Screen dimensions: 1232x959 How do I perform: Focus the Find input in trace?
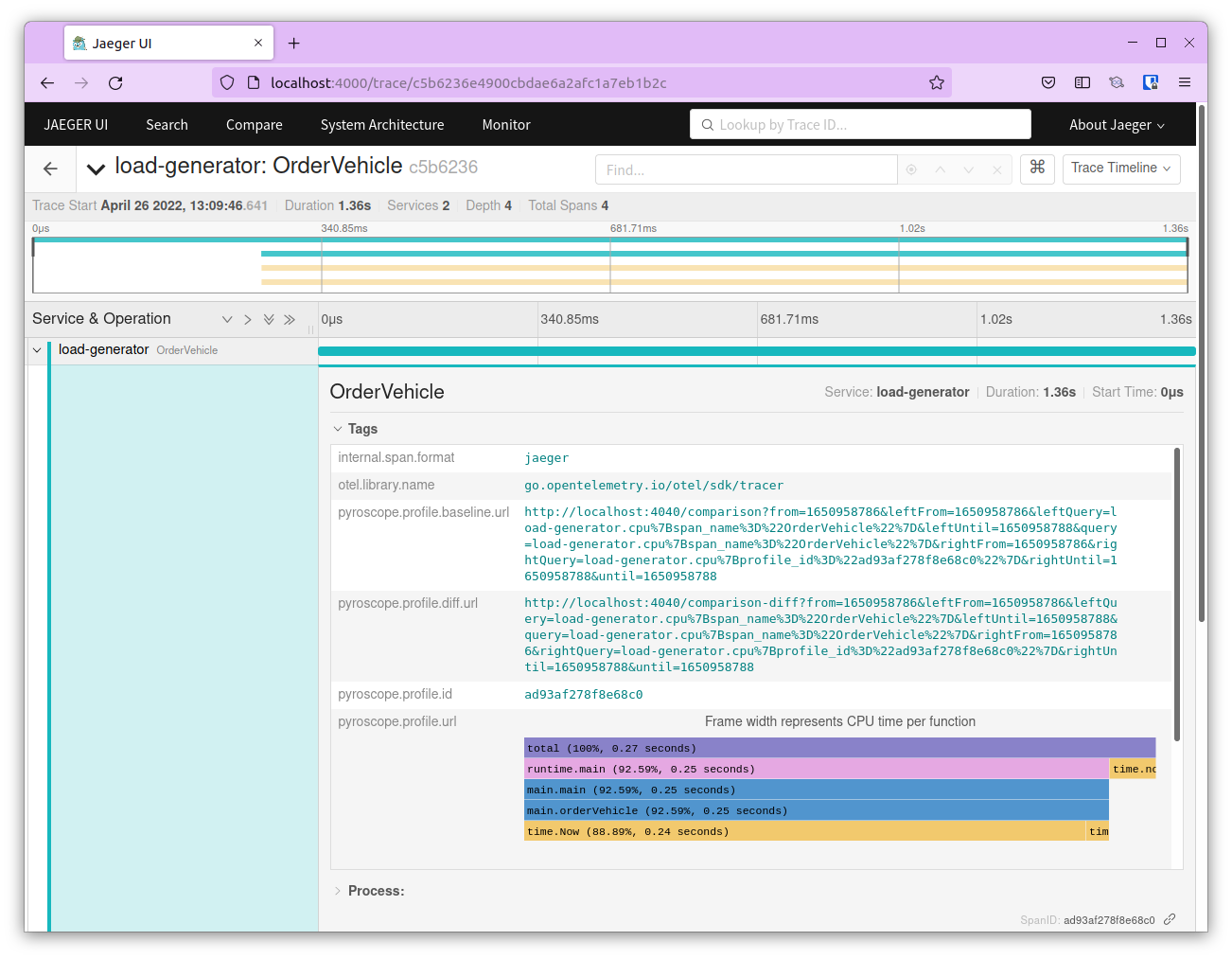click(747, 169)
